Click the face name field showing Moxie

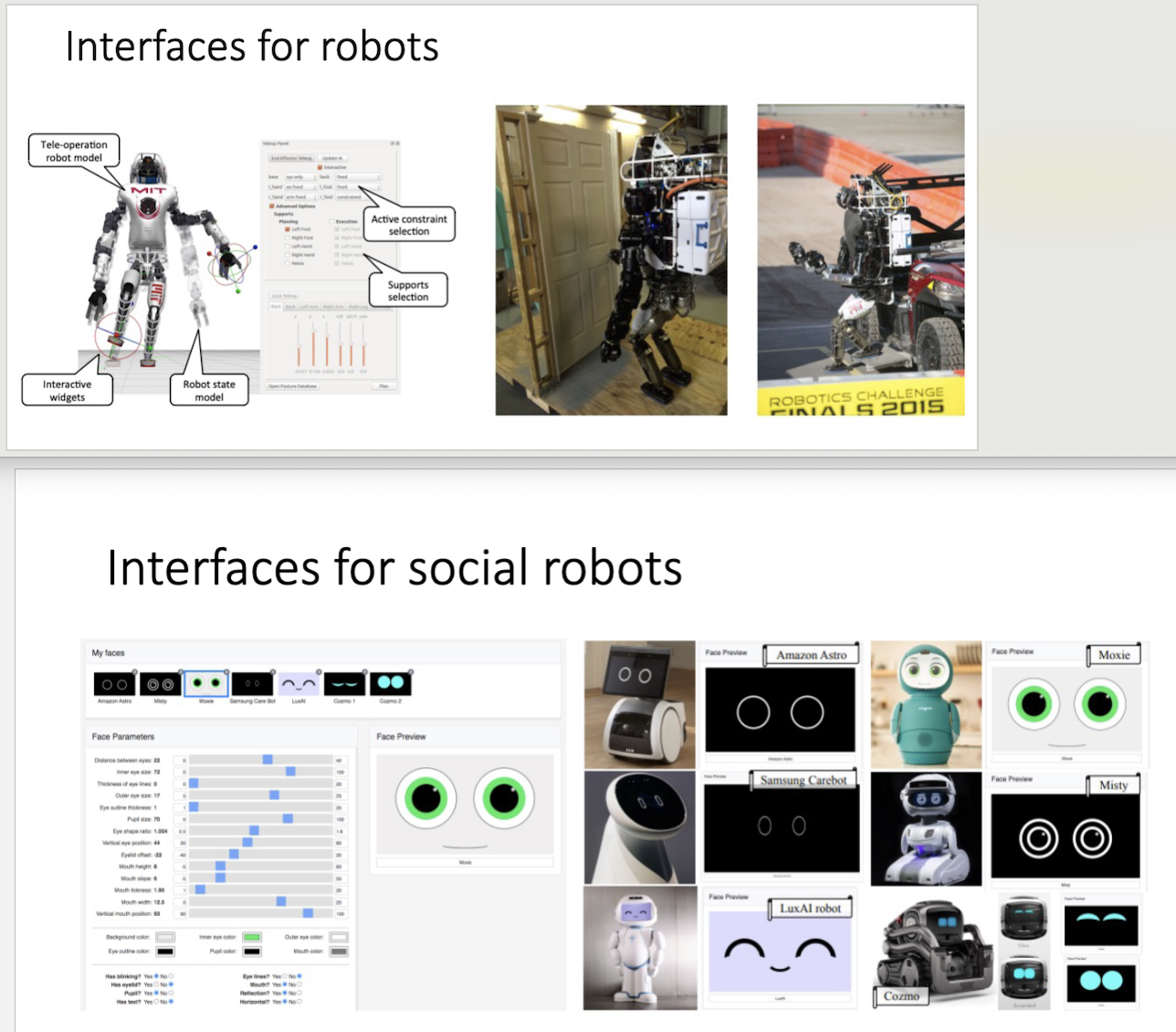tap(465, 862)
